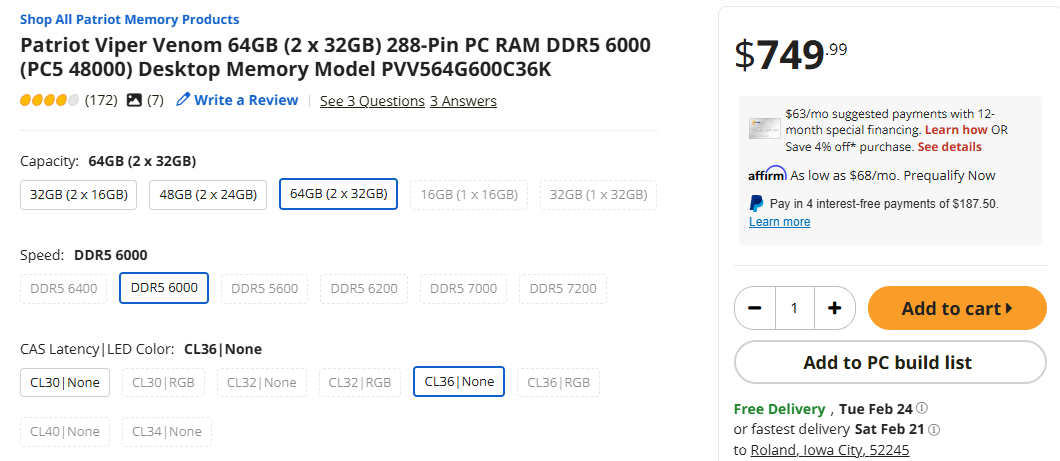Select 32GB (2 x 16GB) capacity
This screenshot has width=1060, height=461.
[x=79, y=194]
